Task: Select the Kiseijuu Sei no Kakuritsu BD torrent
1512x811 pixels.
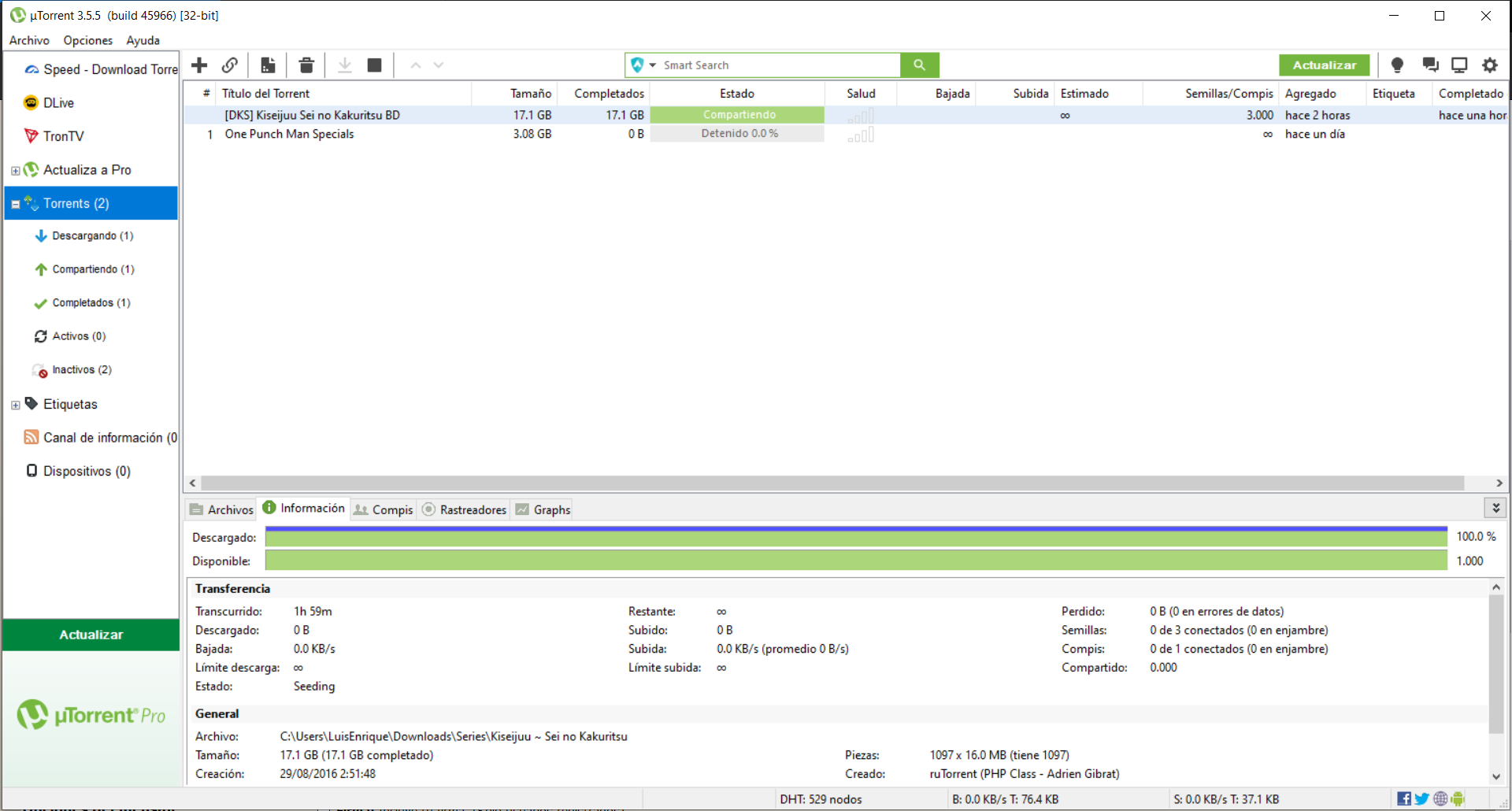Action: point(313,115)
